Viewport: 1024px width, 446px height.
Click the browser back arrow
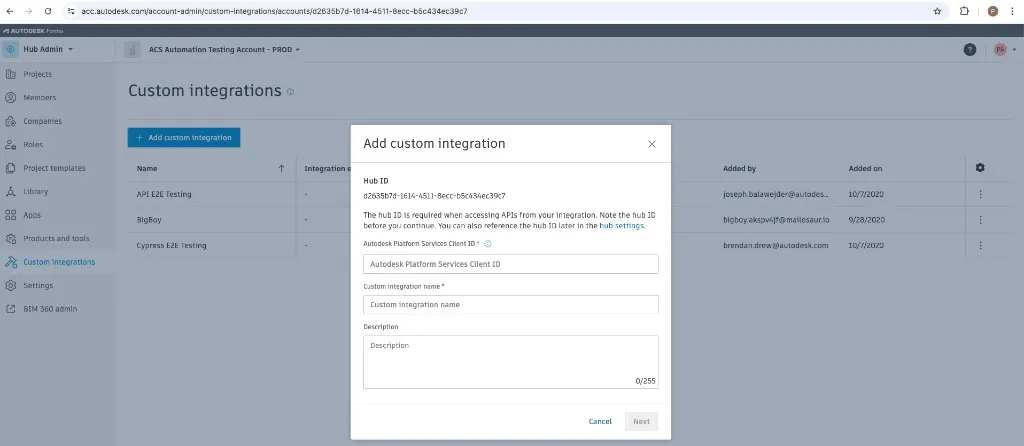(x=10, y=11)
